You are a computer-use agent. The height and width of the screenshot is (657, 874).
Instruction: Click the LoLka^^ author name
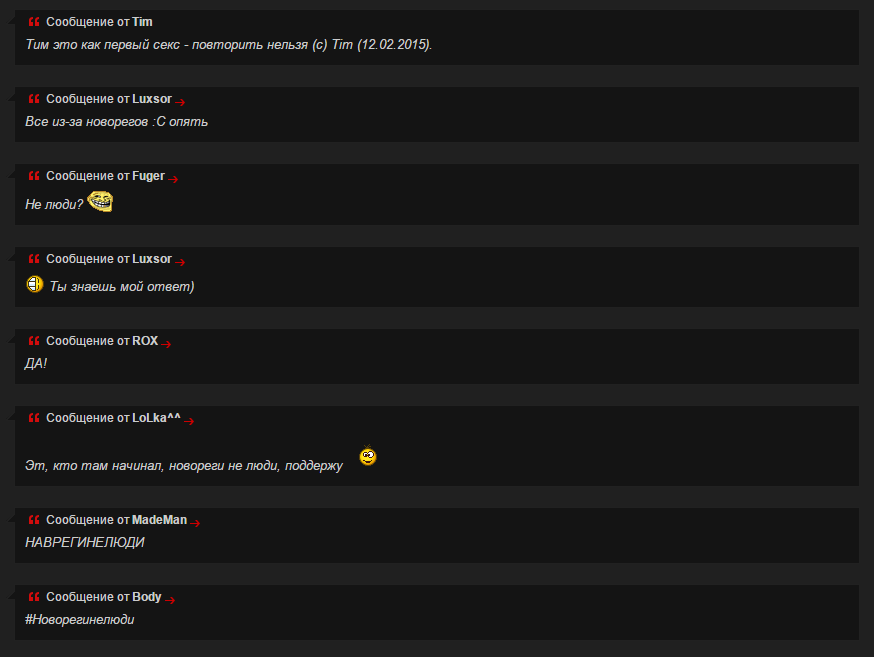pos(156,417)
